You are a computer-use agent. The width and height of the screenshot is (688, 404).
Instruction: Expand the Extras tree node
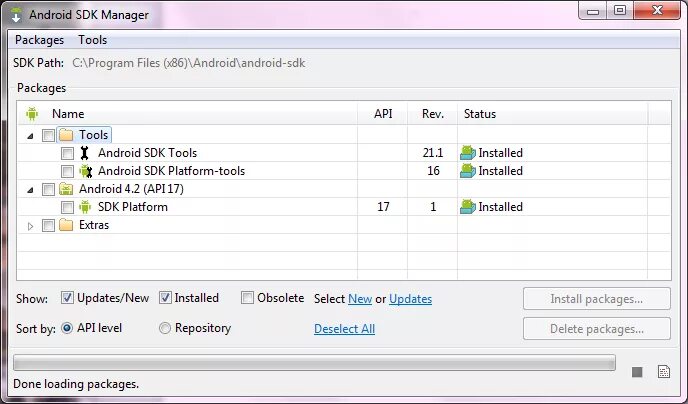coord(30,226)
